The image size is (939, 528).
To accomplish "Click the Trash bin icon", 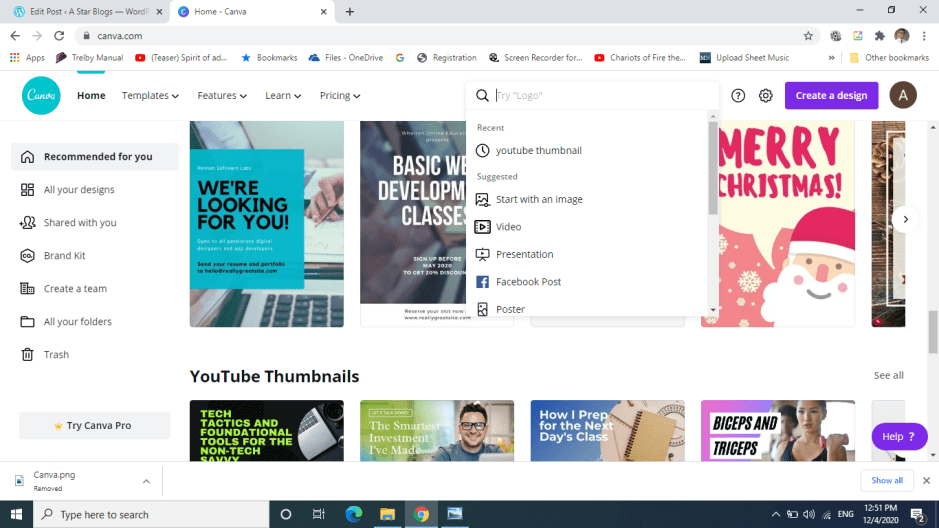I will tap(28, 354).
